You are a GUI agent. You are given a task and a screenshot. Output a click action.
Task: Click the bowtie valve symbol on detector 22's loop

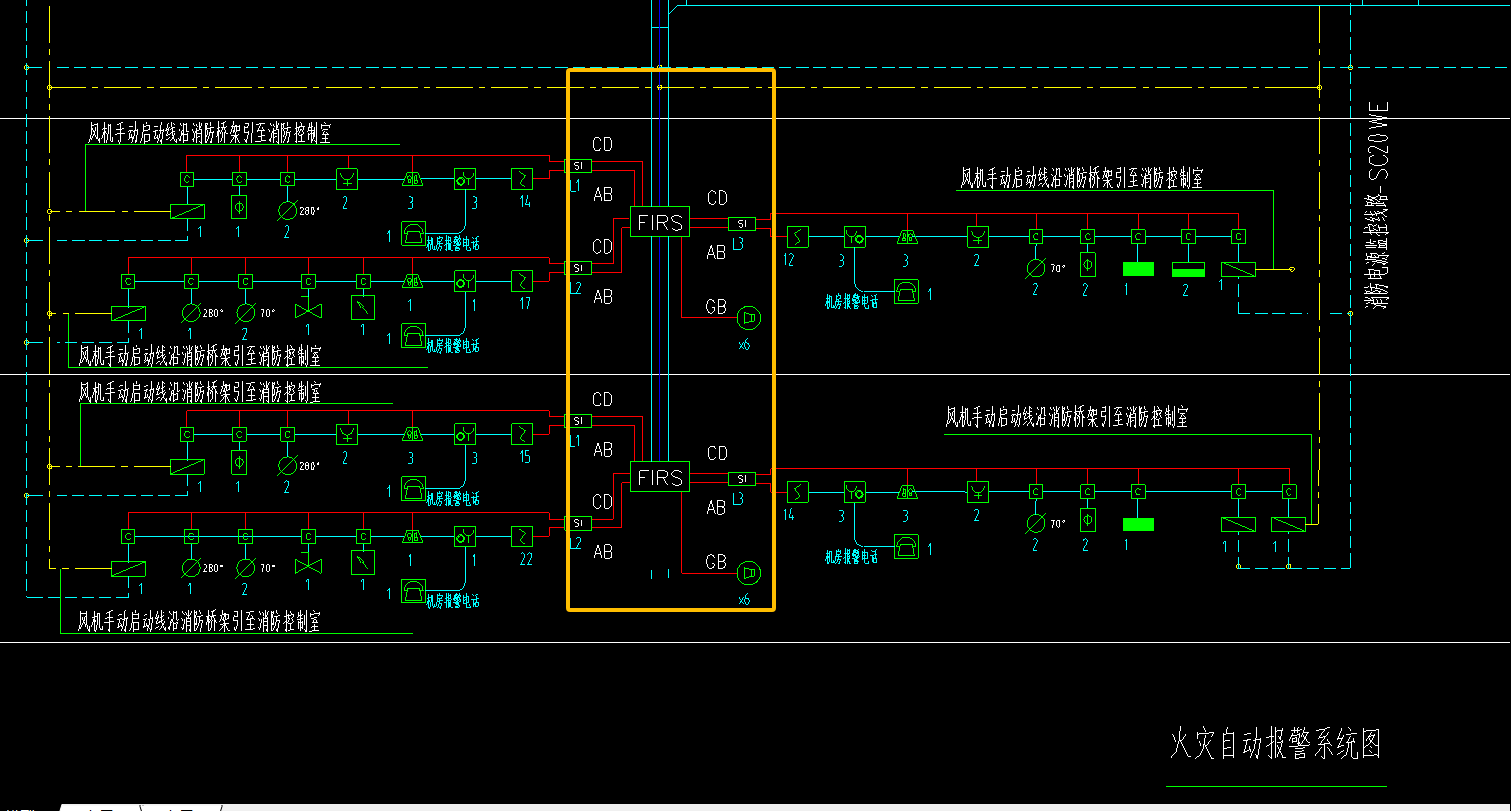[x=308, y=567]
